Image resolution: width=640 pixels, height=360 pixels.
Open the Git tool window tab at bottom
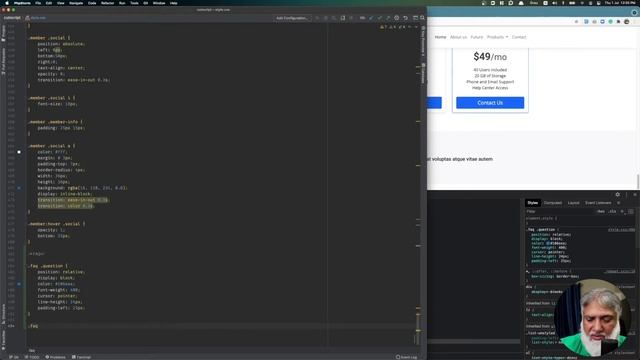(x=14, y=357)
